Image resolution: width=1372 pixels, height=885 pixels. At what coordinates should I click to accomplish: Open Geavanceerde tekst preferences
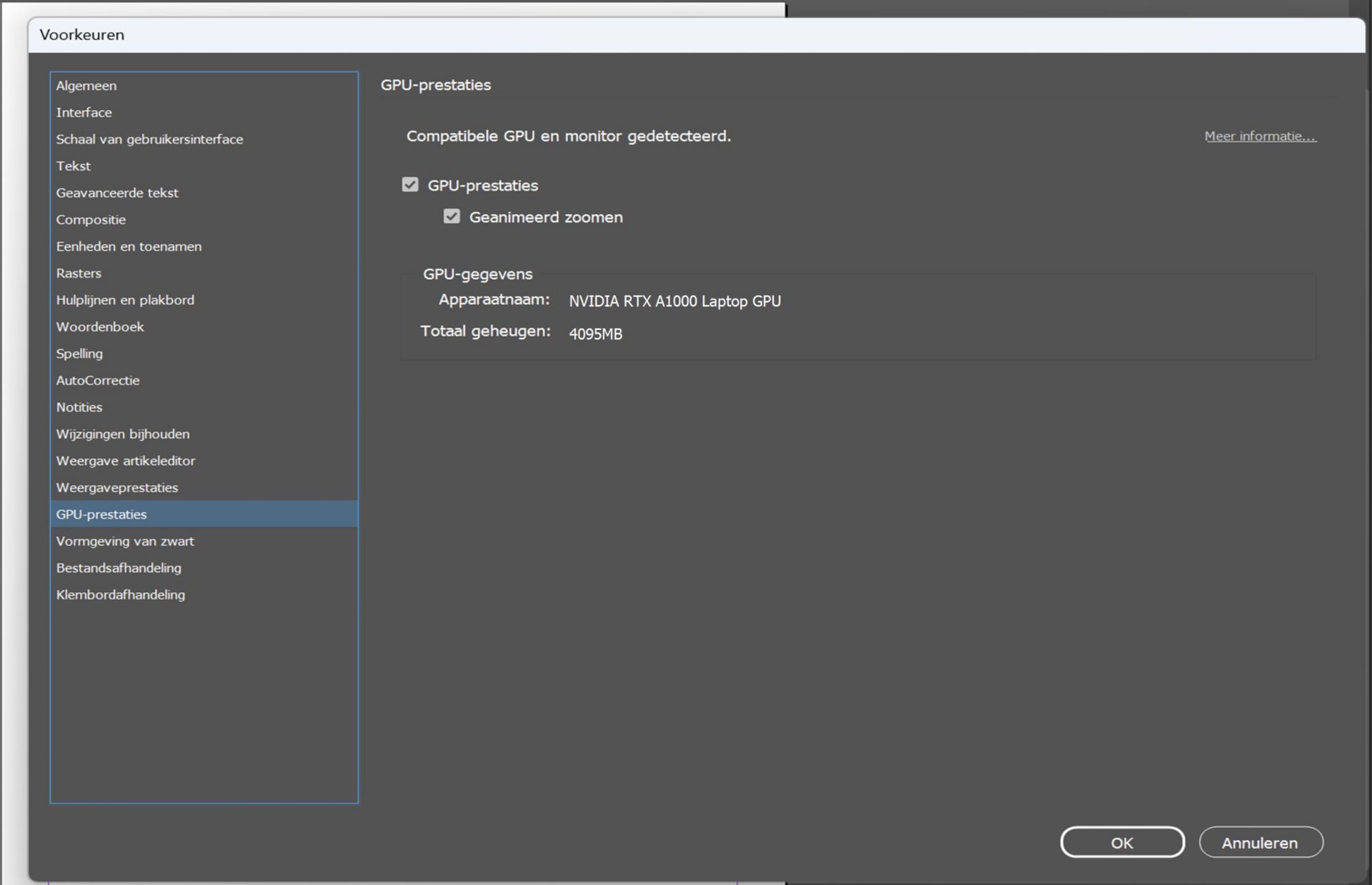(x=117, y=193)
